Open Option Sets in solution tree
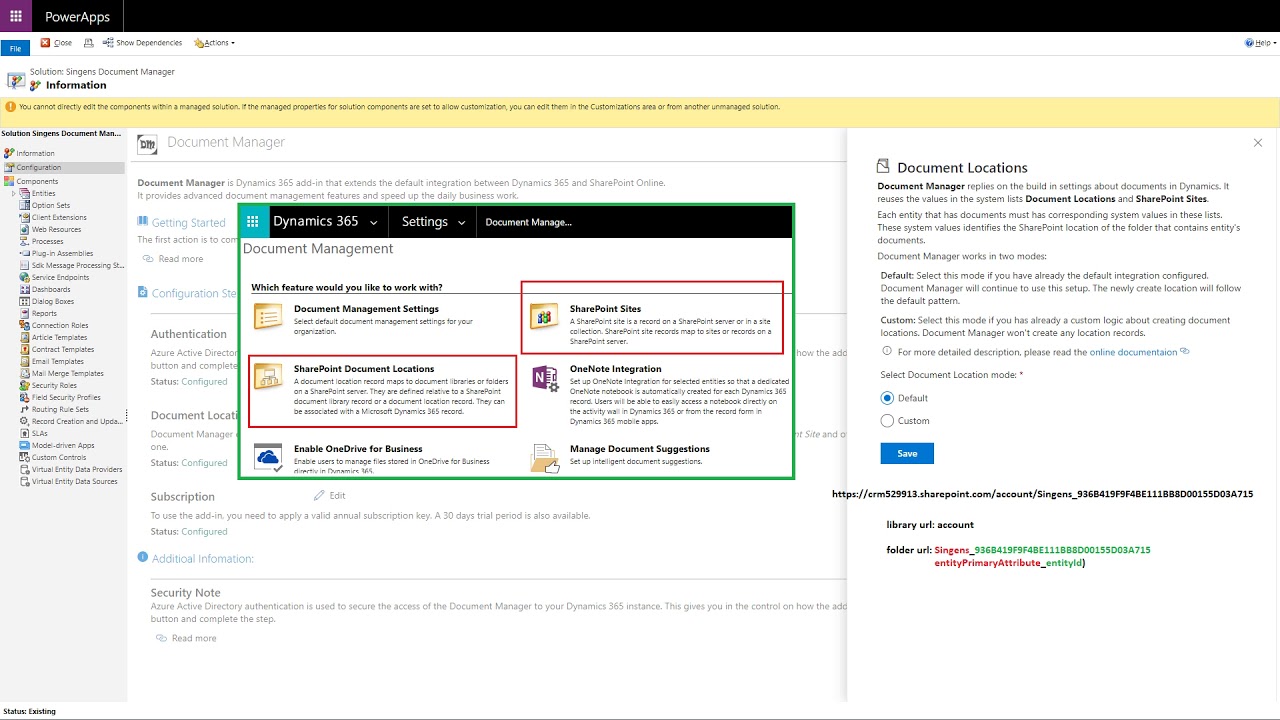 click(x=51, y=205)
